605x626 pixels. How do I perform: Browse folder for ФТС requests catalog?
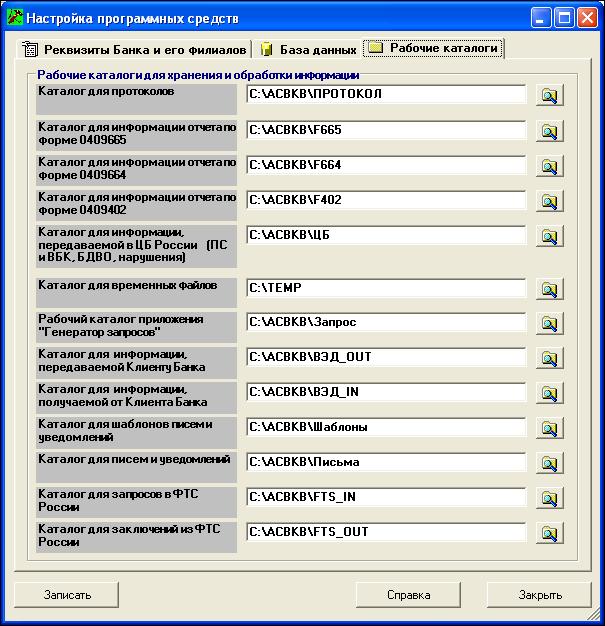[x=549, y=498]
